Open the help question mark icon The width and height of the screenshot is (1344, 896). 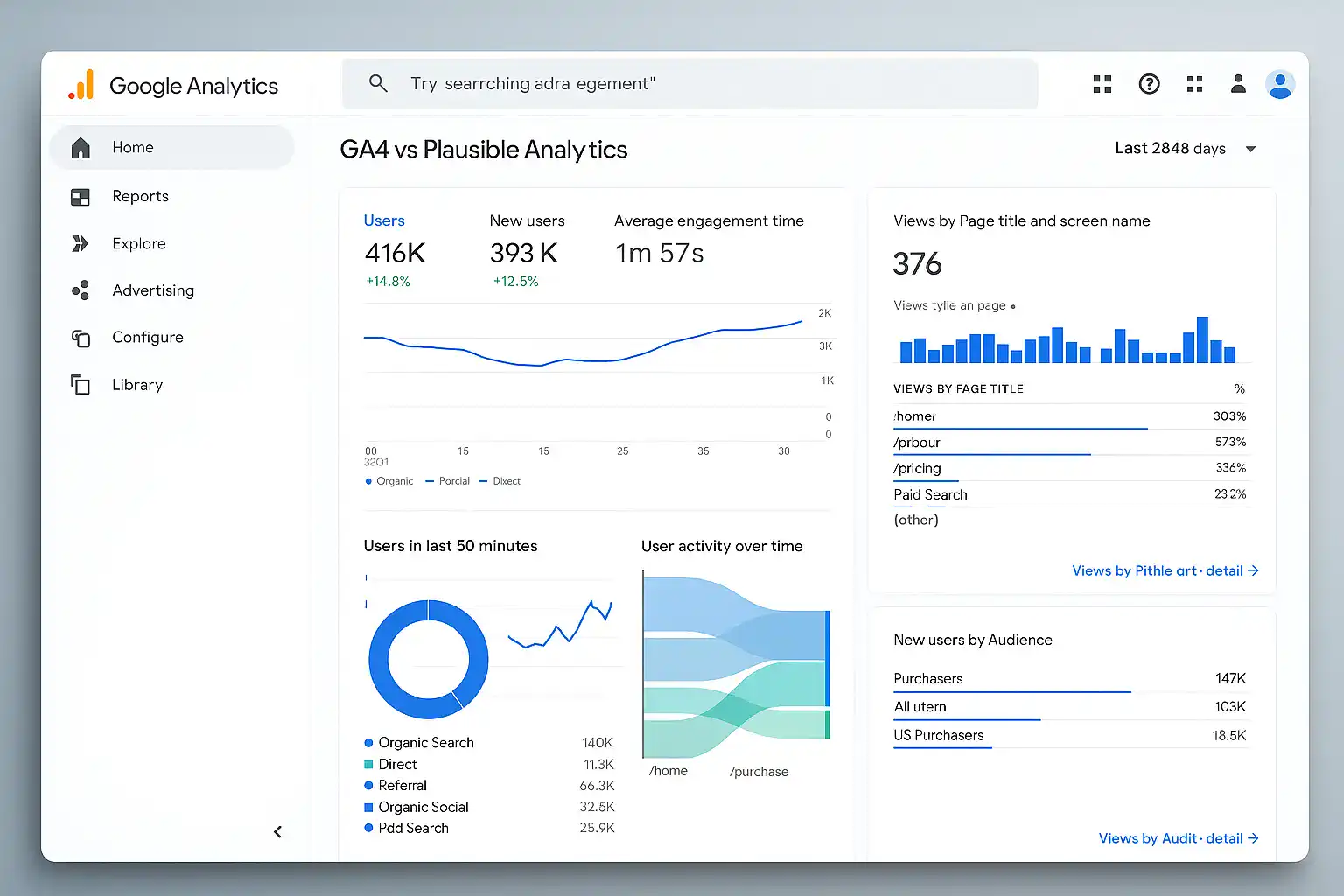1149,84
